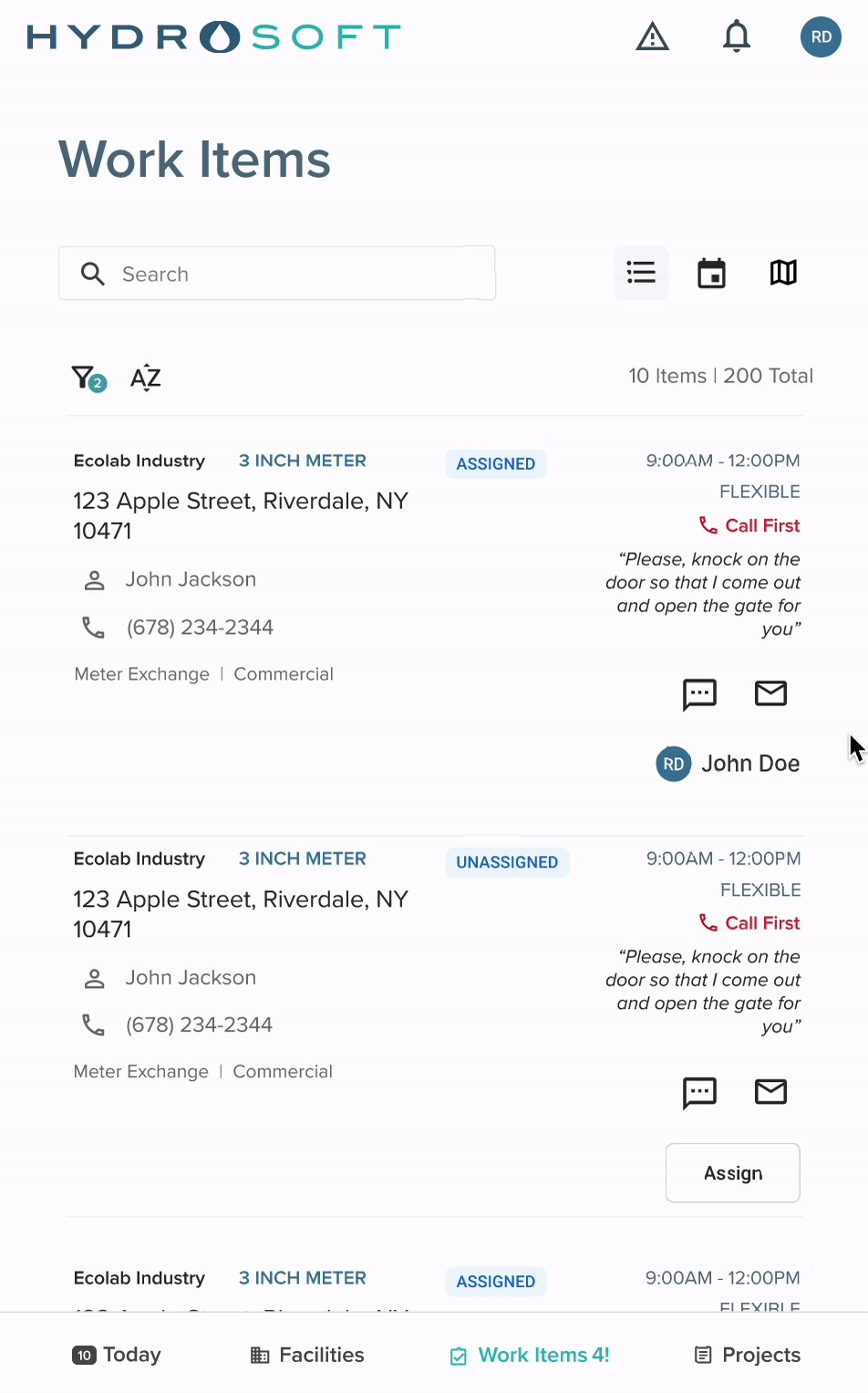Open the filter options
Image resolution: width=868 pixels, height=1393 pixels.
pyautogui.click(x=88, y=378)
